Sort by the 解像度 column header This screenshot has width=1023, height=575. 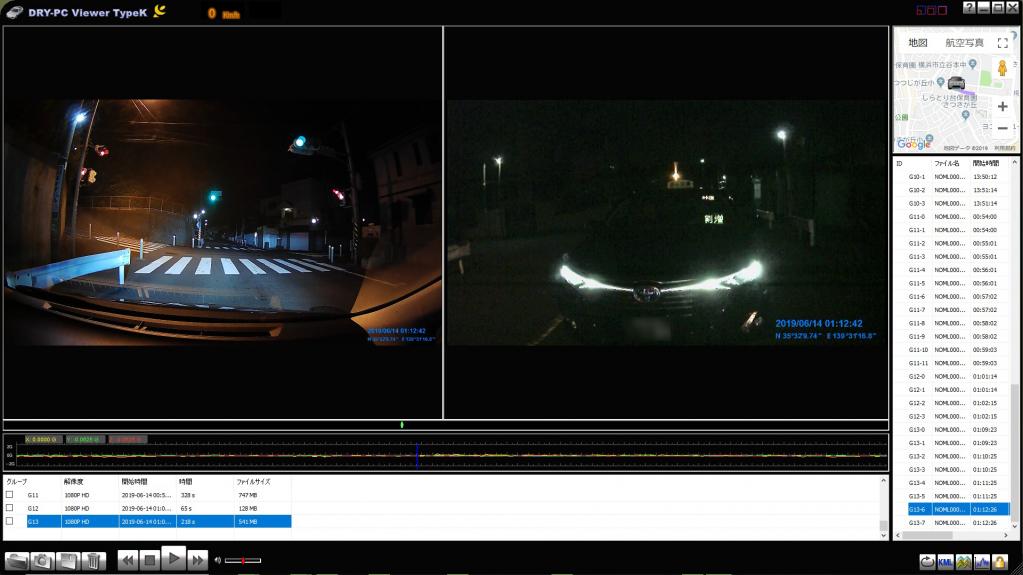[x=73, y=482]
